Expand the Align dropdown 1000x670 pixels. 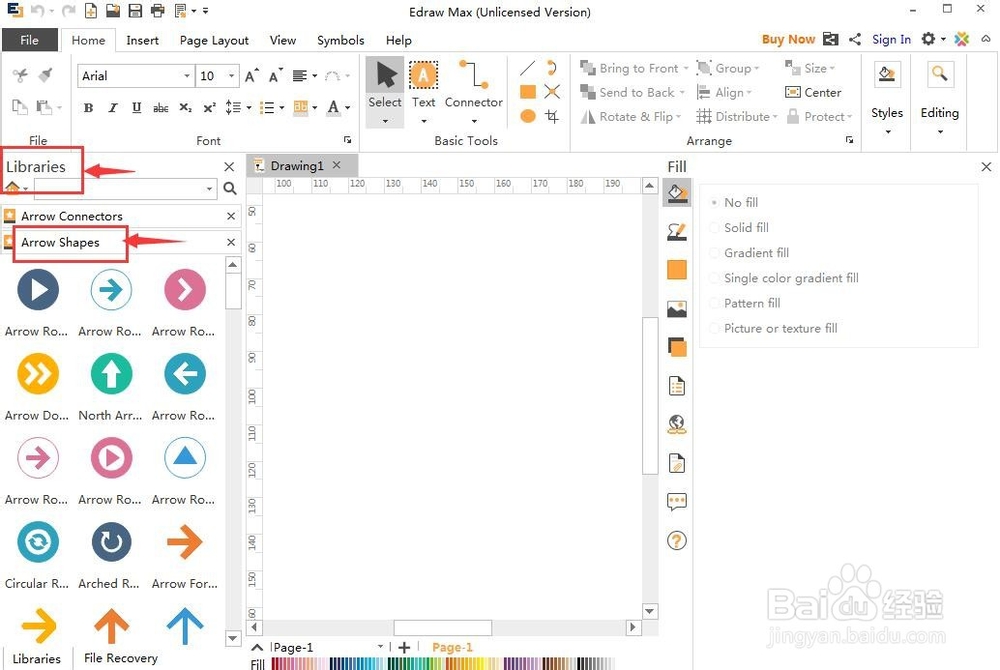pyautogui.click(x=749, y=92)
